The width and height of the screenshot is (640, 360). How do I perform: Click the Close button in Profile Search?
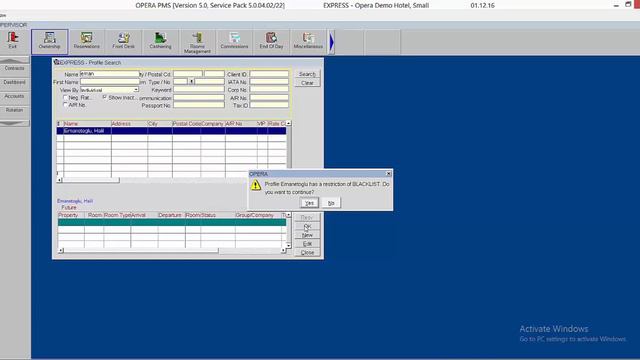coord(307,253)
